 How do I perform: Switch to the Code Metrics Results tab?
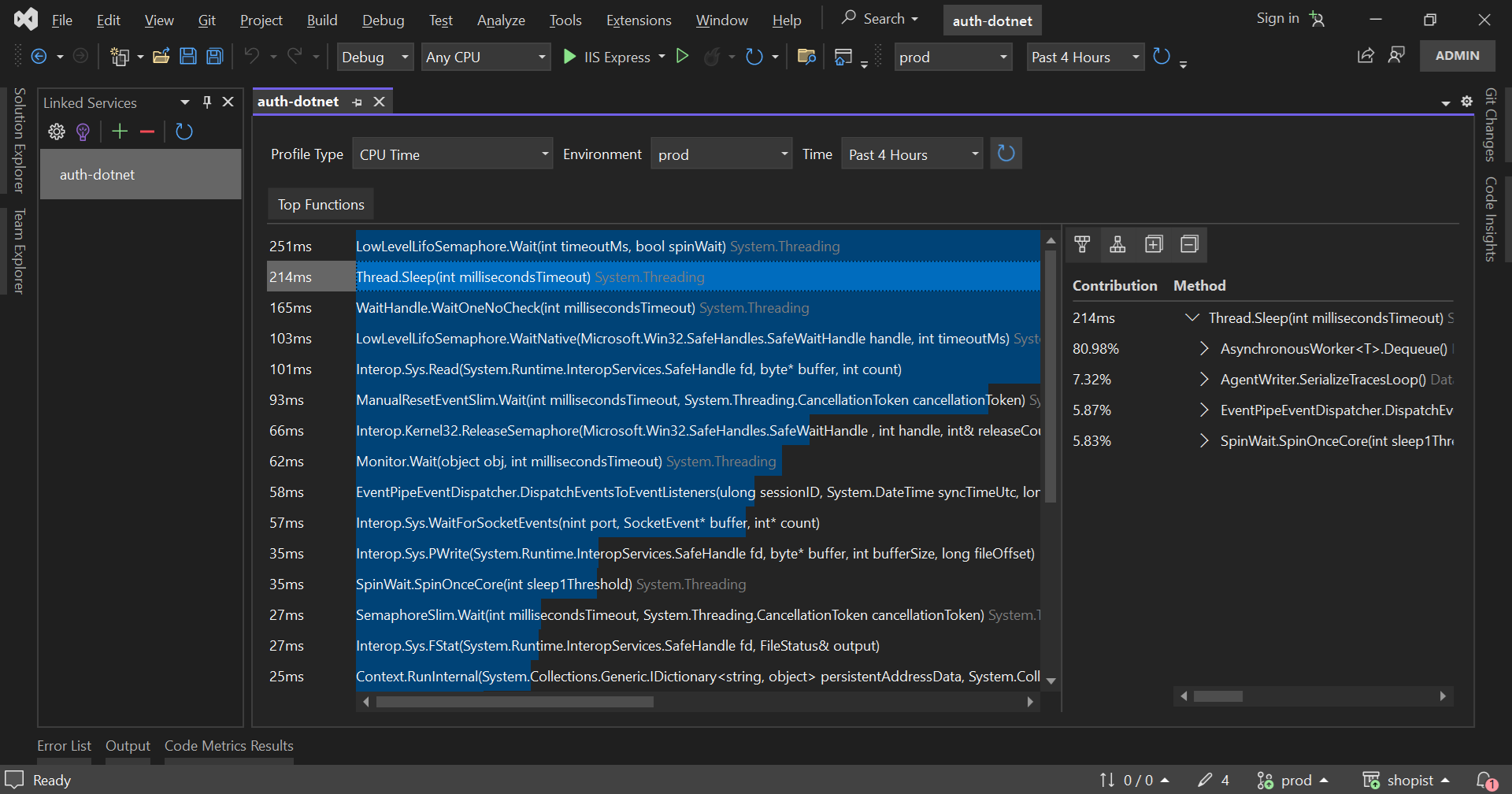coord(228,745)
